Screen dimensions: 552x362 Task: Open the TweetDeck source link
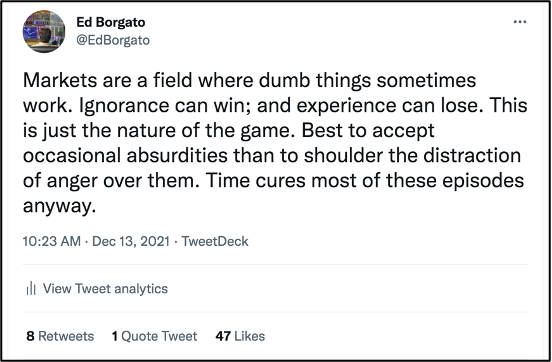pos(215,241)
